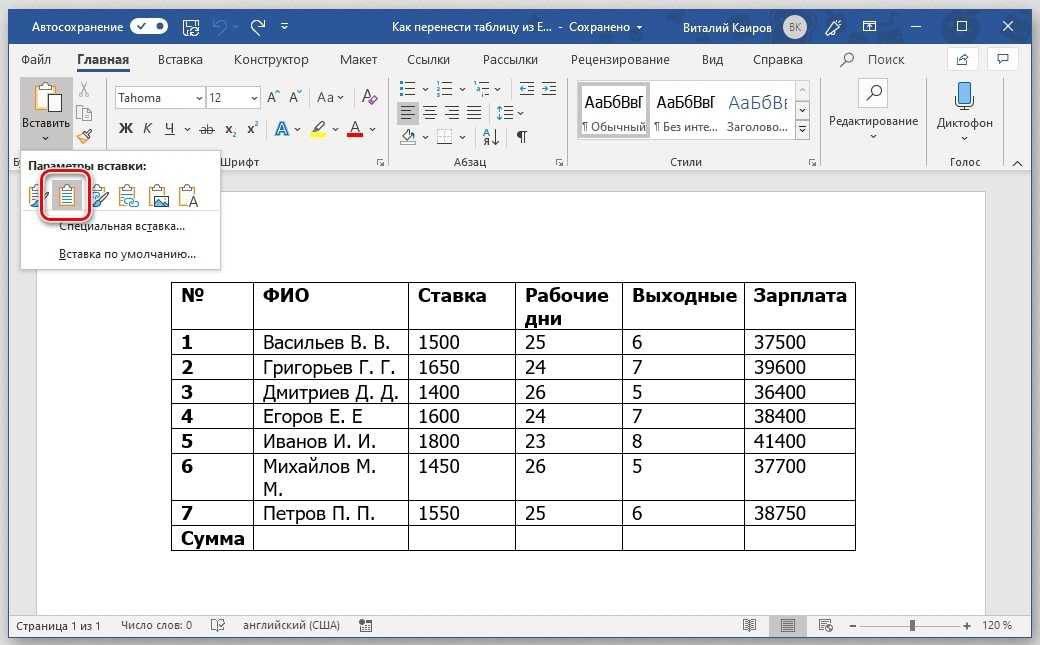Open the font size 12 dropdown
Viewport: 1040px width, 645px height.
(255, 98)
